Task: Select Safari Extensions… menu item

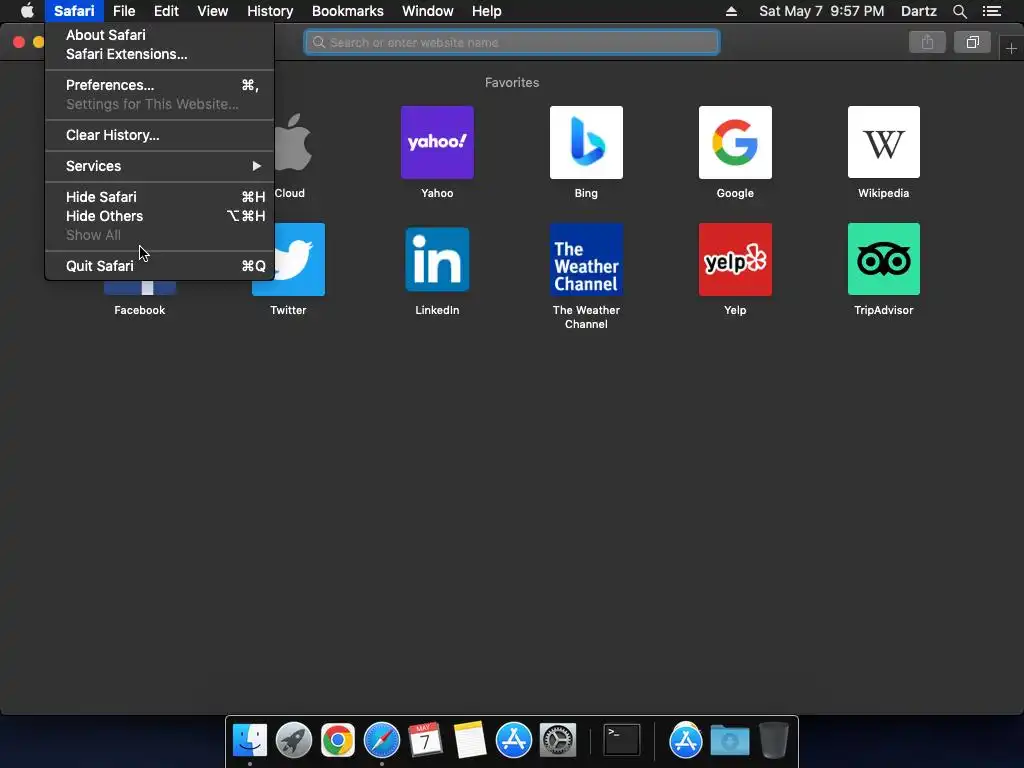Action: 159,54
